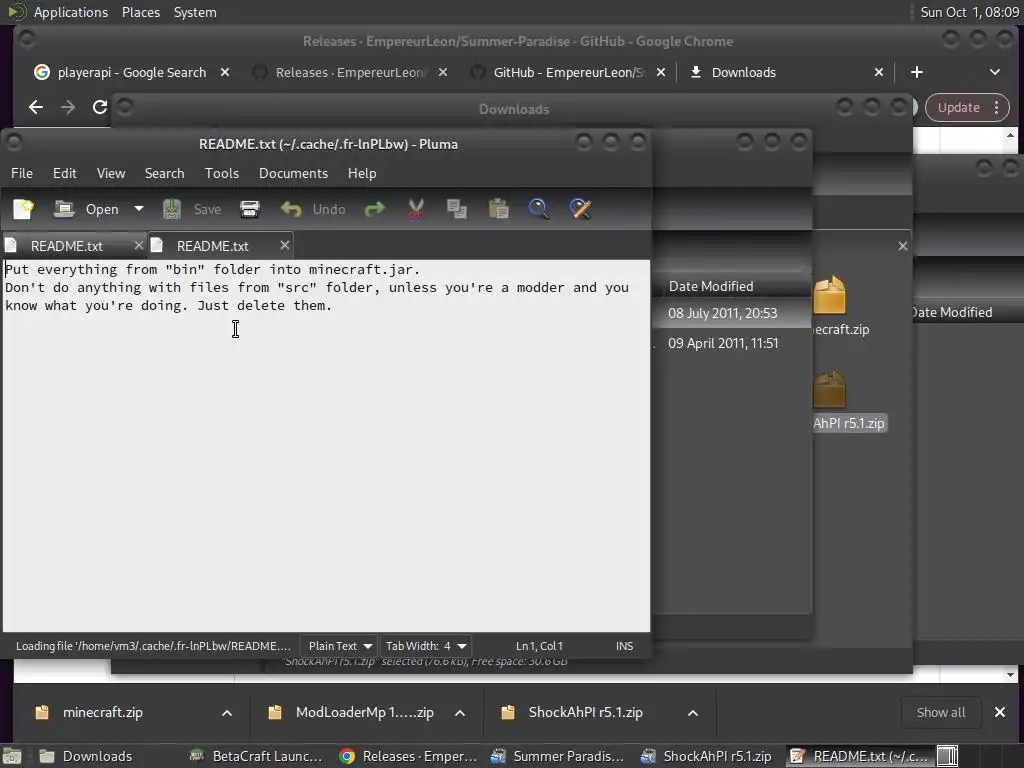Close the first README.txt tab
1024x768 pixels.
click(x=138, y=246)
